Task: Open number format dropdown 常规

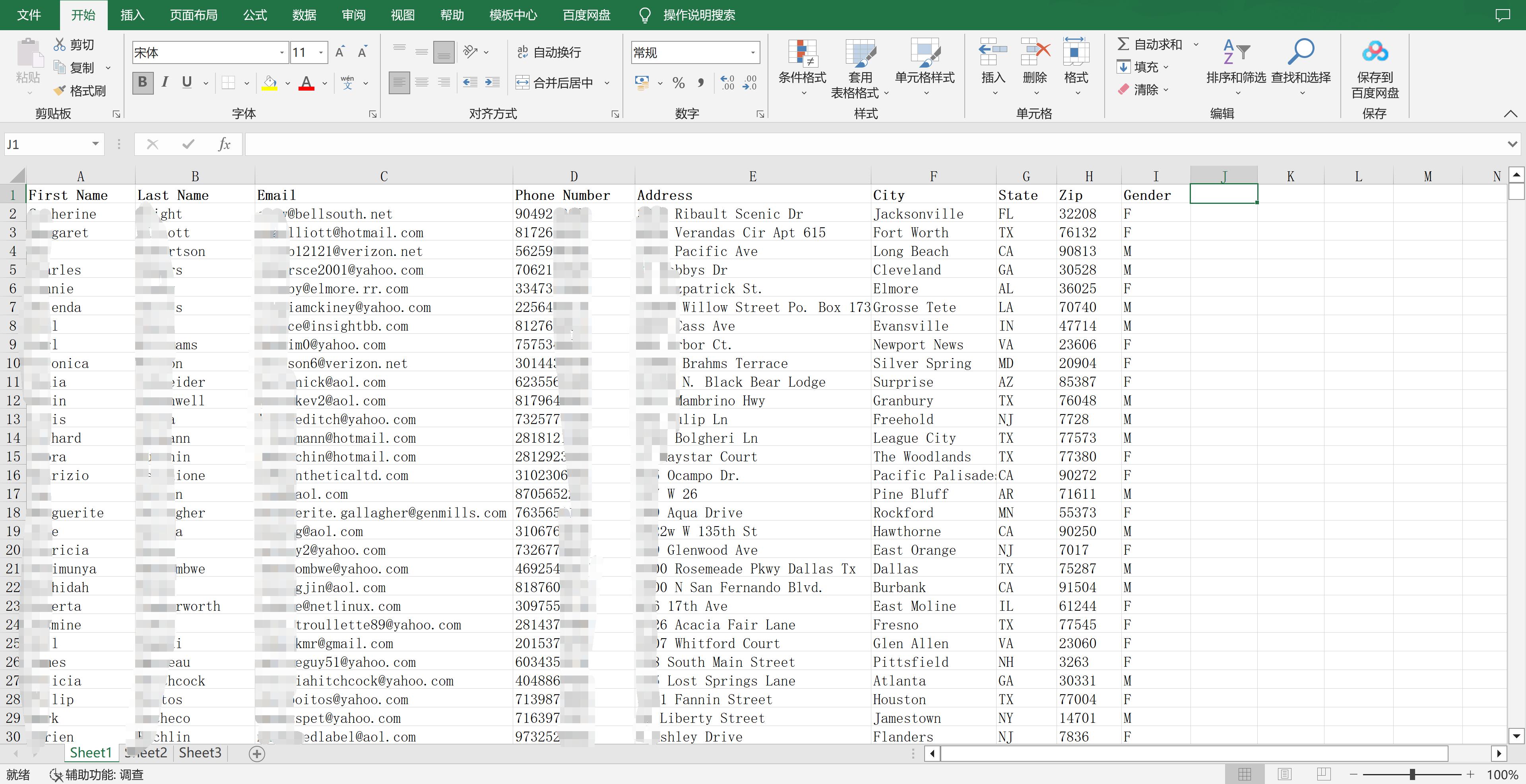Action: (x=752, y=53)
